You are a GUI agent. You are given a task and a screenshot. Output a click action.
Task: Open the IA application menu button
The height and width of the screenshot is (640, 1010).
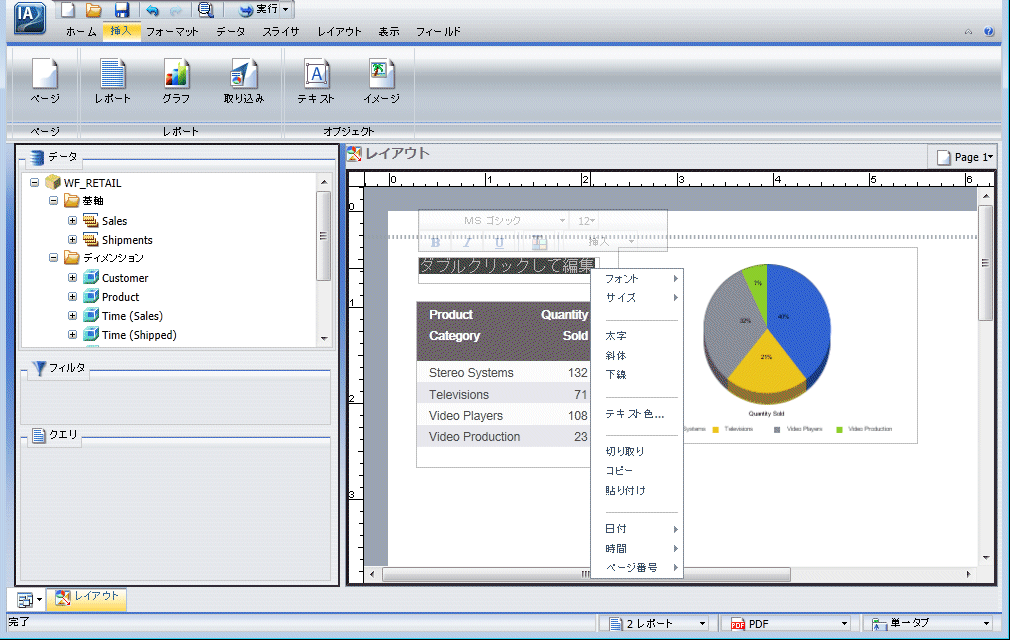pyautogui.click(x=29, y=17)
